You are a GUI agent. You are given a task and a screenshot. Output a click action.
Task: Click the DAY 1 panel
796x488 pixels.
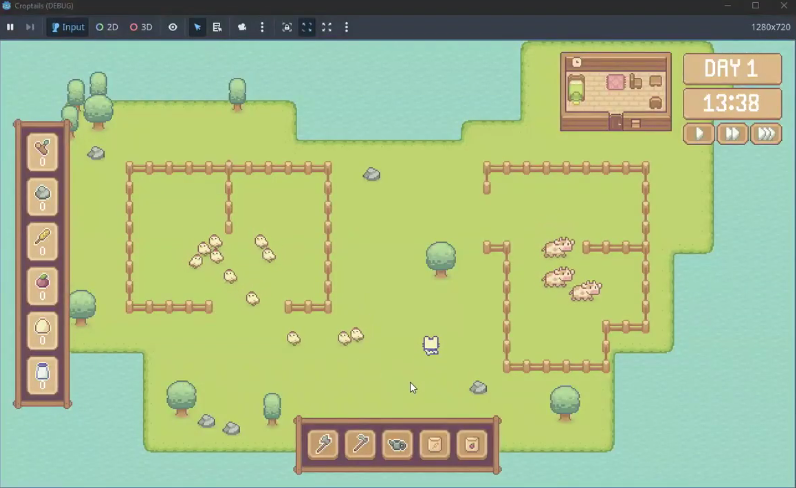pos(732,69)
